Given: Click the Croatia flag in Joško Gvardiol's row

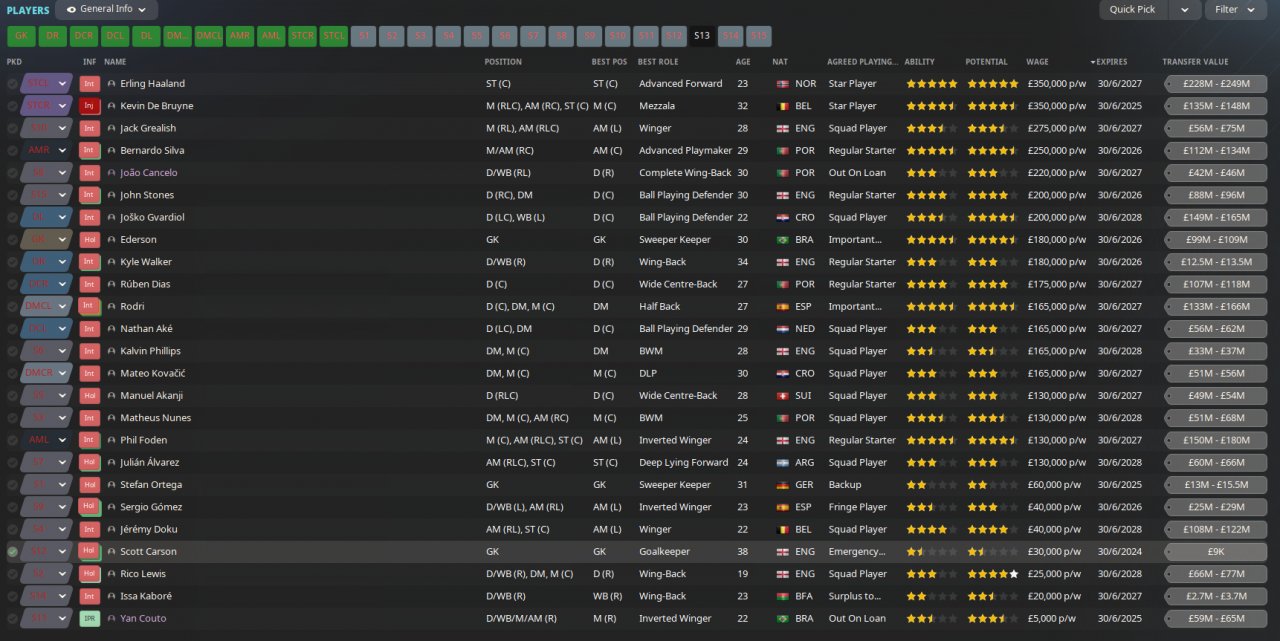Looking at the screenshot, I should [x=782, y=218].
